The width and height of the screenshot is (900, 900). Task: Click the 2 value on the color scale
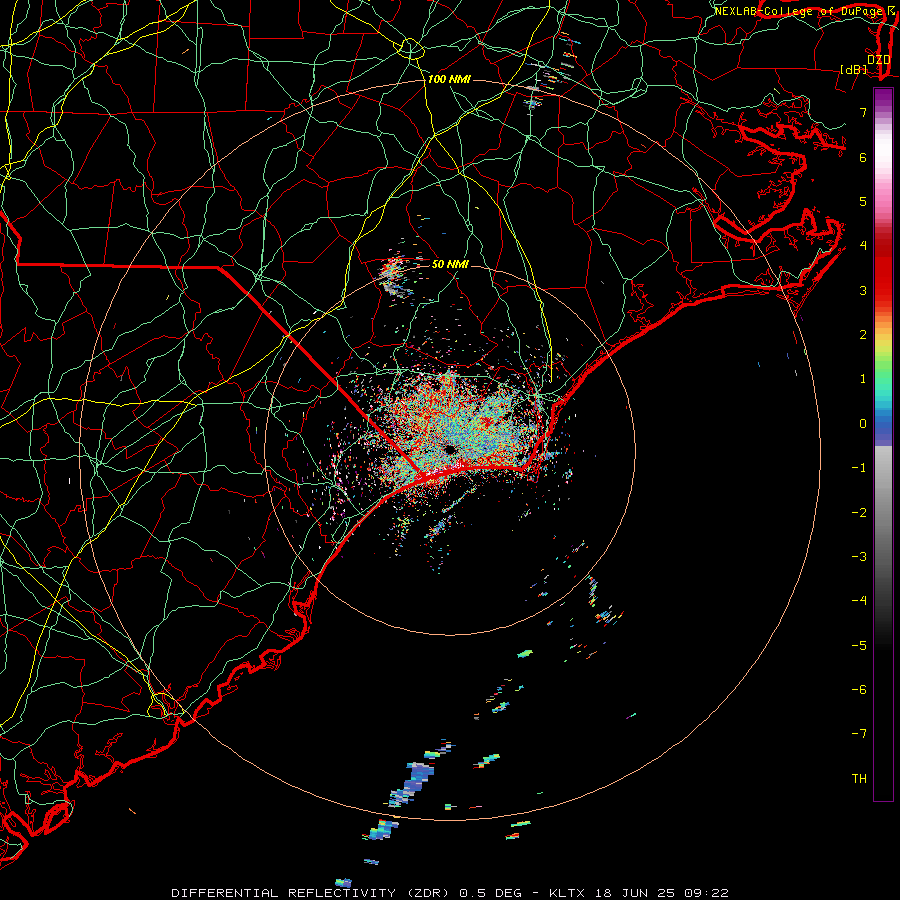tap(863, 335)
